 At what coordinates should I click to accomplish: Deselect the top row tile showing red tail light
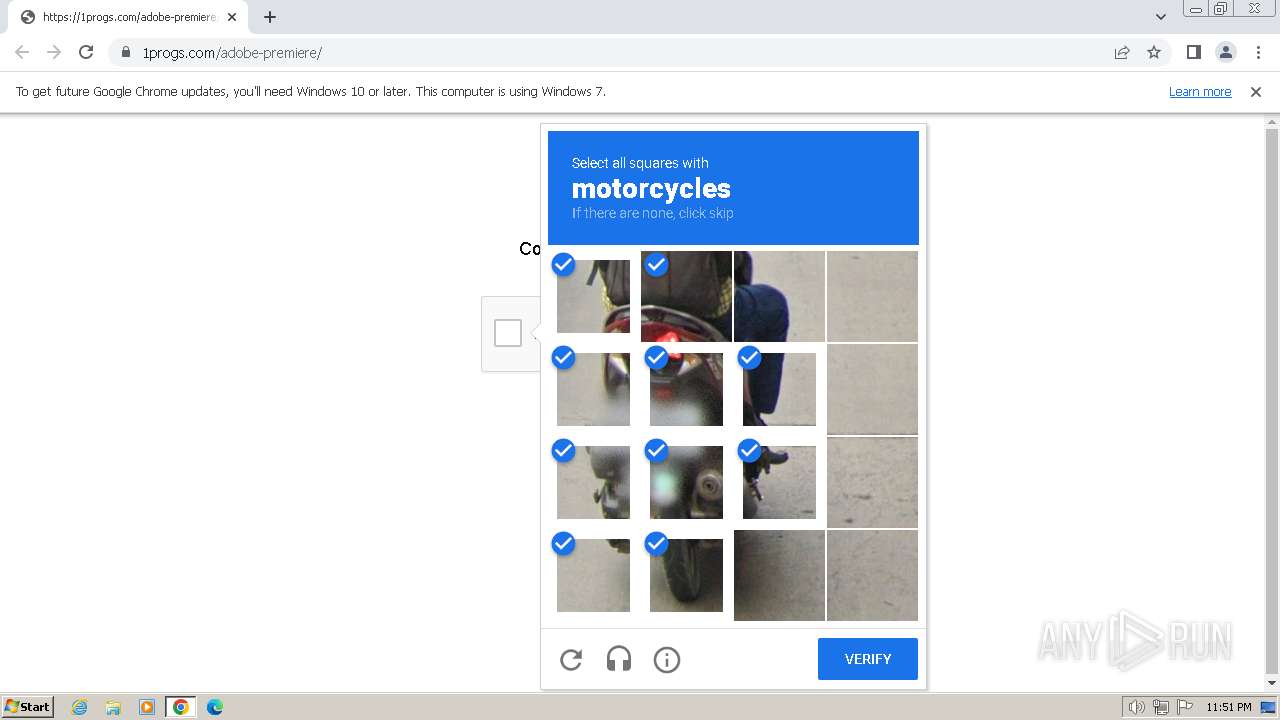pyautogui.click(x=686, y=296)
